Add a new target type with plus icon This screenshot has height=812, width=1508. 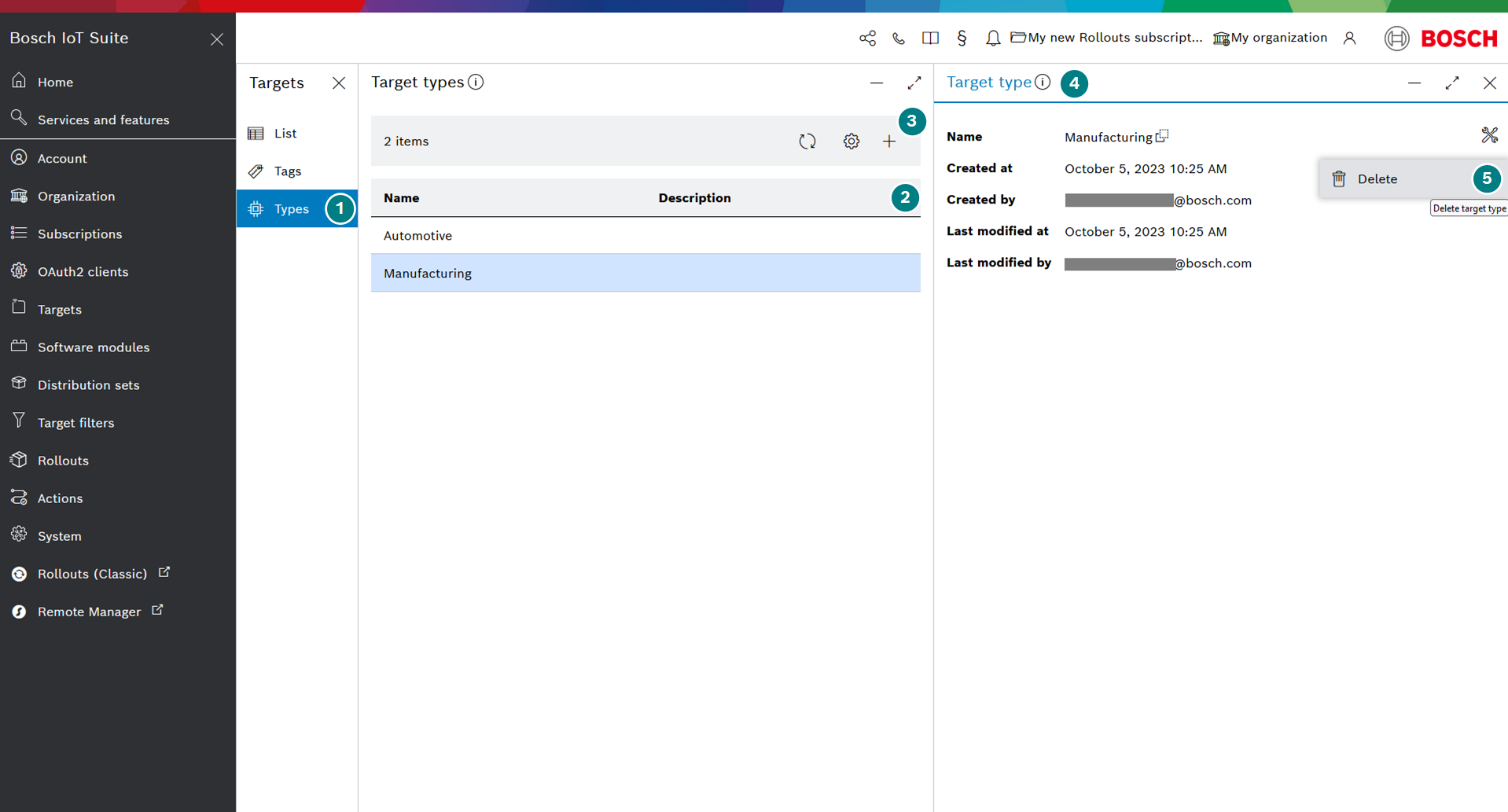[889, 141]
